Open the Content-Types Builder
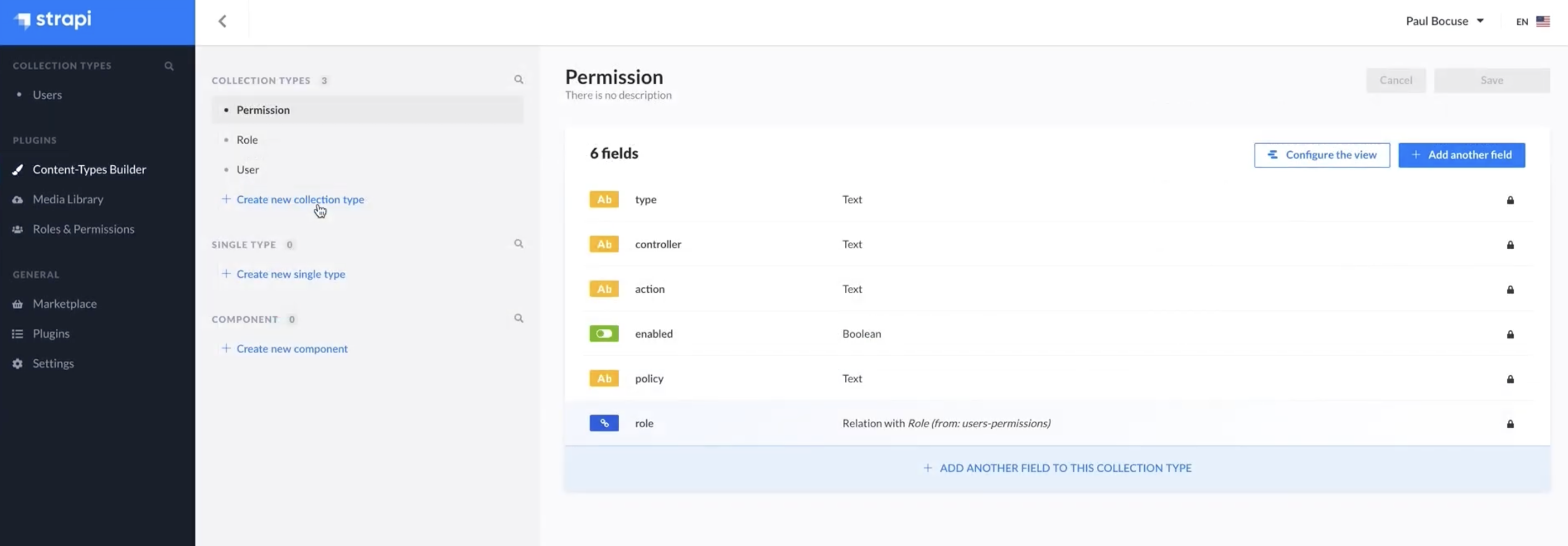Screen dimensions: 1568x546 89,169
